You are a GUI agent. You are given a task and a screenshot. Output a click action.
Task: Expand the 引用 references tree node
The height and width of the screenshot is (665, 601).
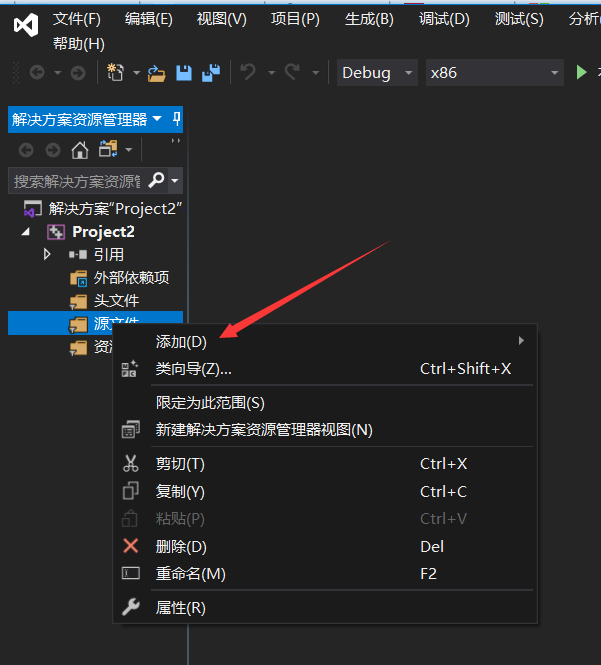coord(47,255)
